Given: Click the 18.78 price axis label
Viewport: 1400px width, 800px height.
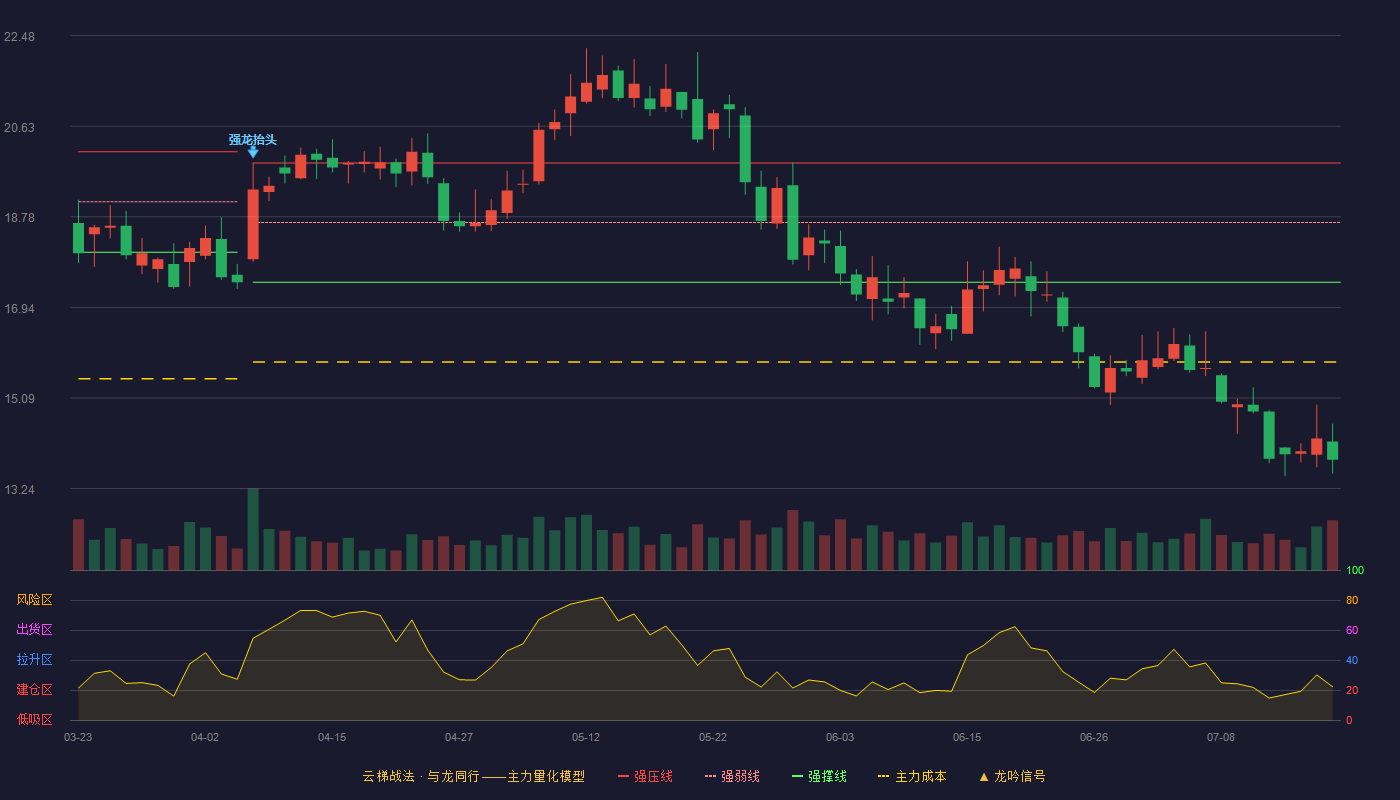Looking at the screenshot, I should tap(19, 218).
